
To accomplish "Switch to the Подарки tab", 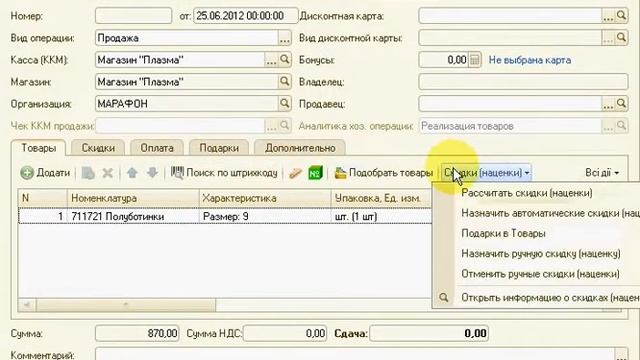I will (219, 148).
